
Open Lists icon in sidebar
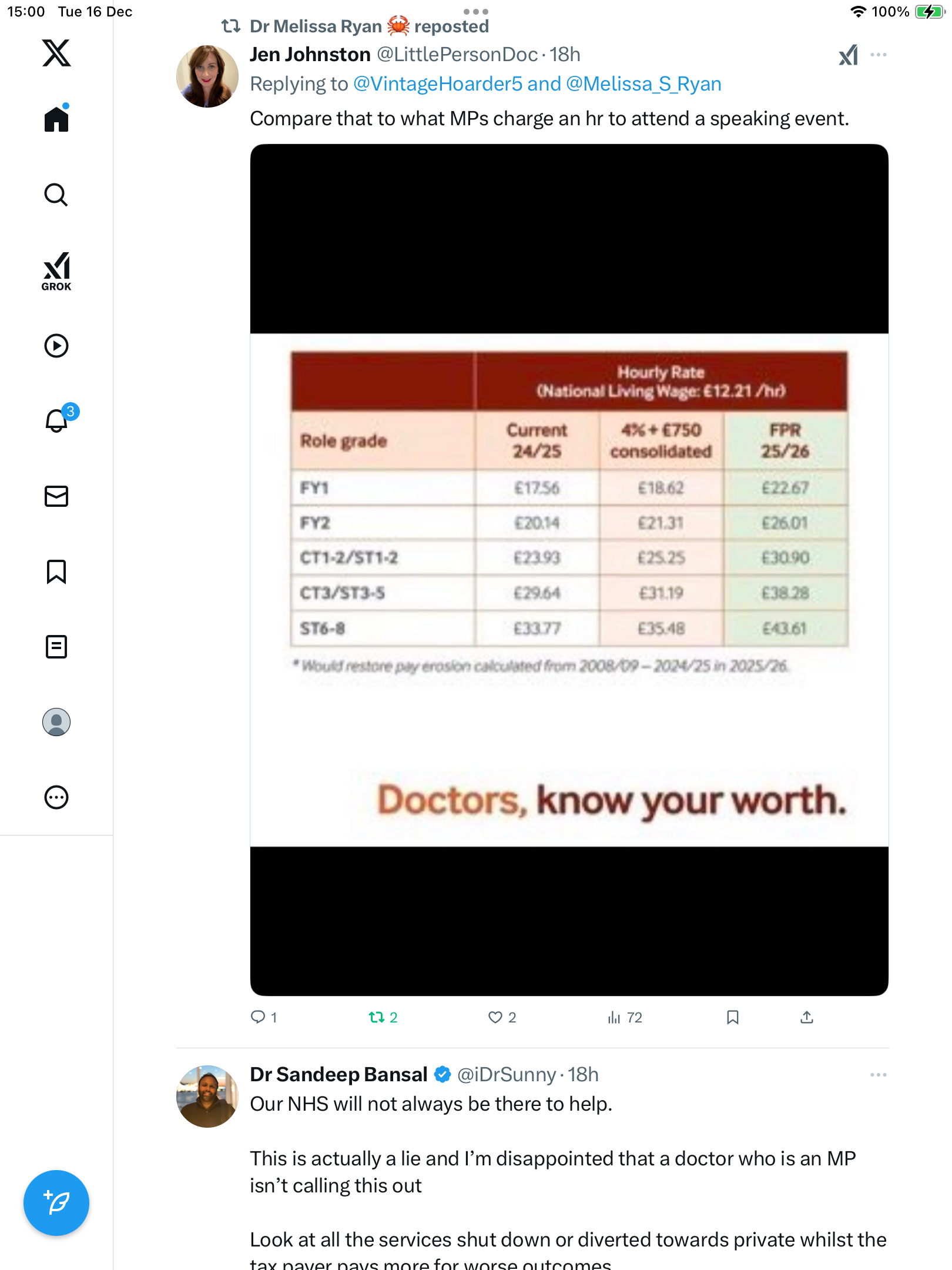point(56,647)
